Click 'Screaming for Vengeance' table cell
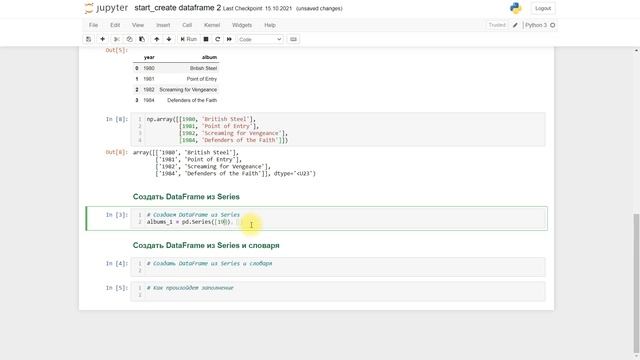This screenshot has height=360, width=640. pos(188,89)
